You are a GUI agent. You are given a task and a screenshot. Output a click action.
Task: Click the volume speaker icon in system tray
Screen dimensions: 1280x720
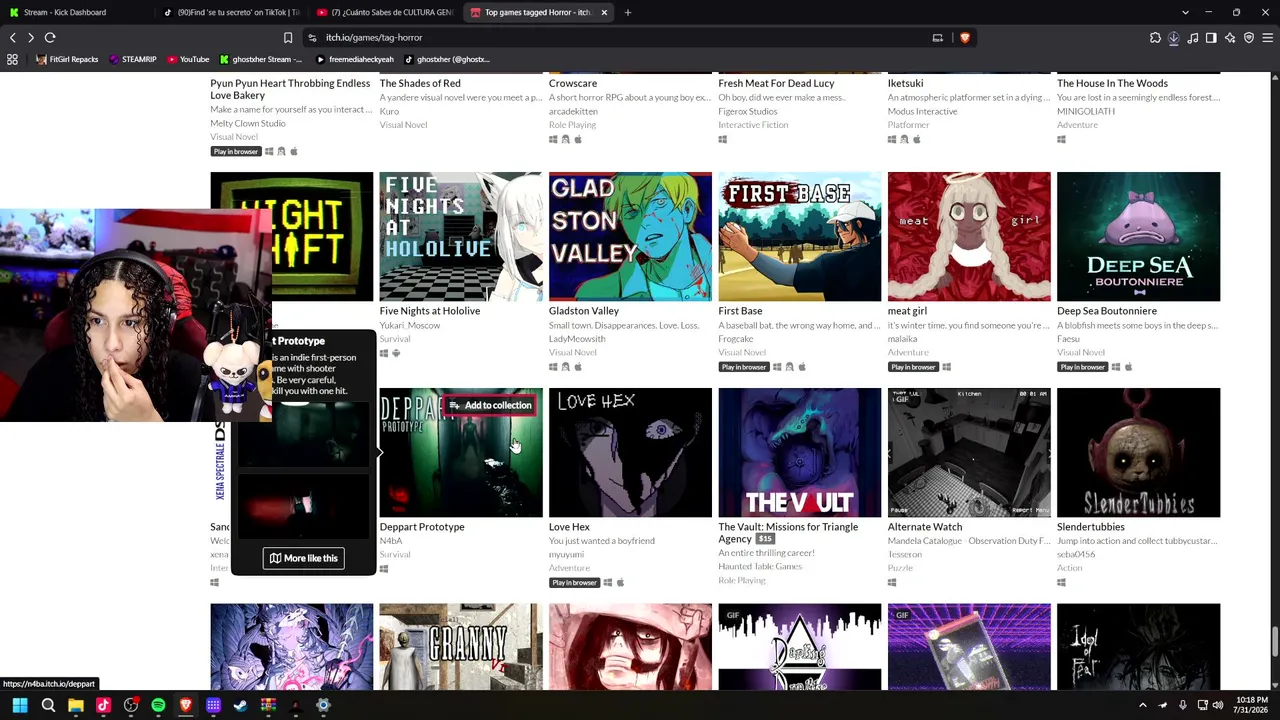(x=1217, y=706)
